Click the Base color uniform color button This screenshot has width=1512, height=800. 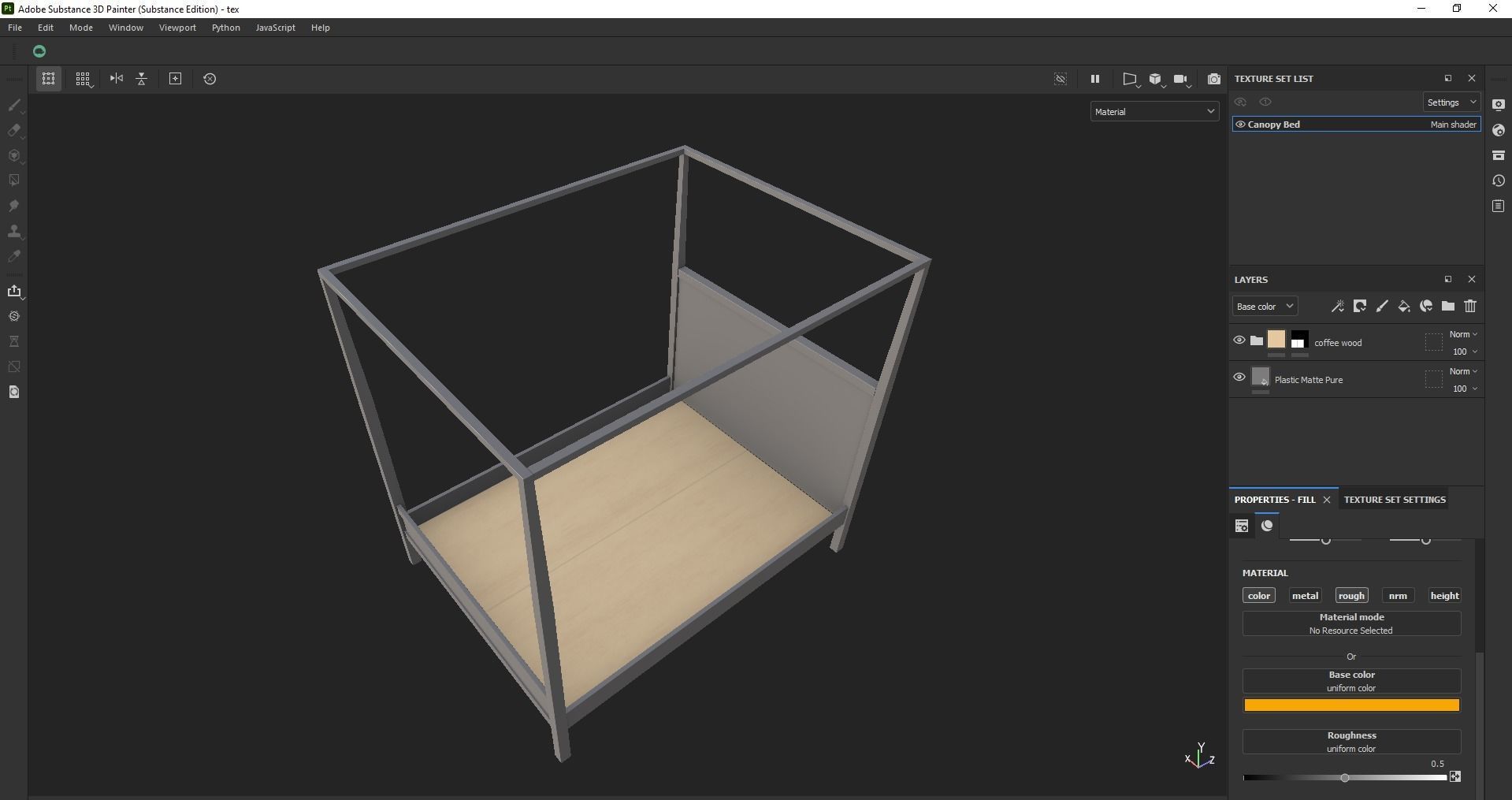click(1351, 681)
